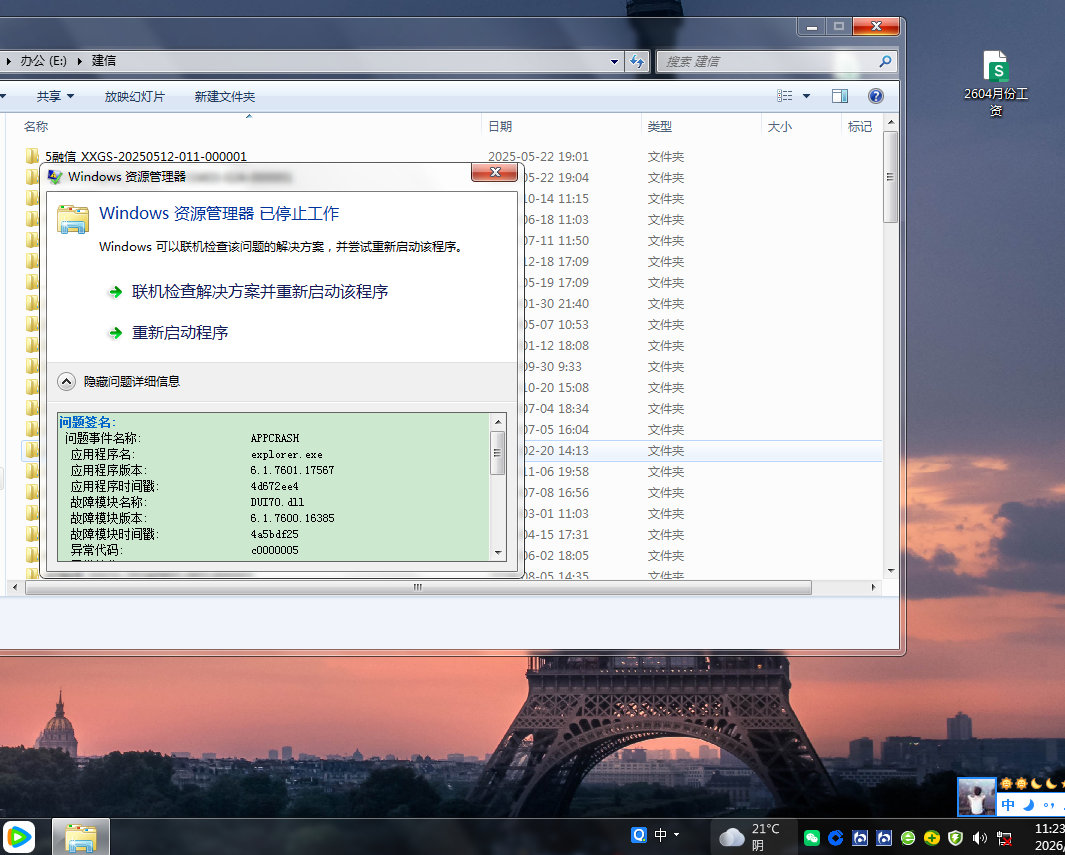
Task: Click the horizontal scrollbar right arrow
Action: pyautogui.click(x=874, y=587)
